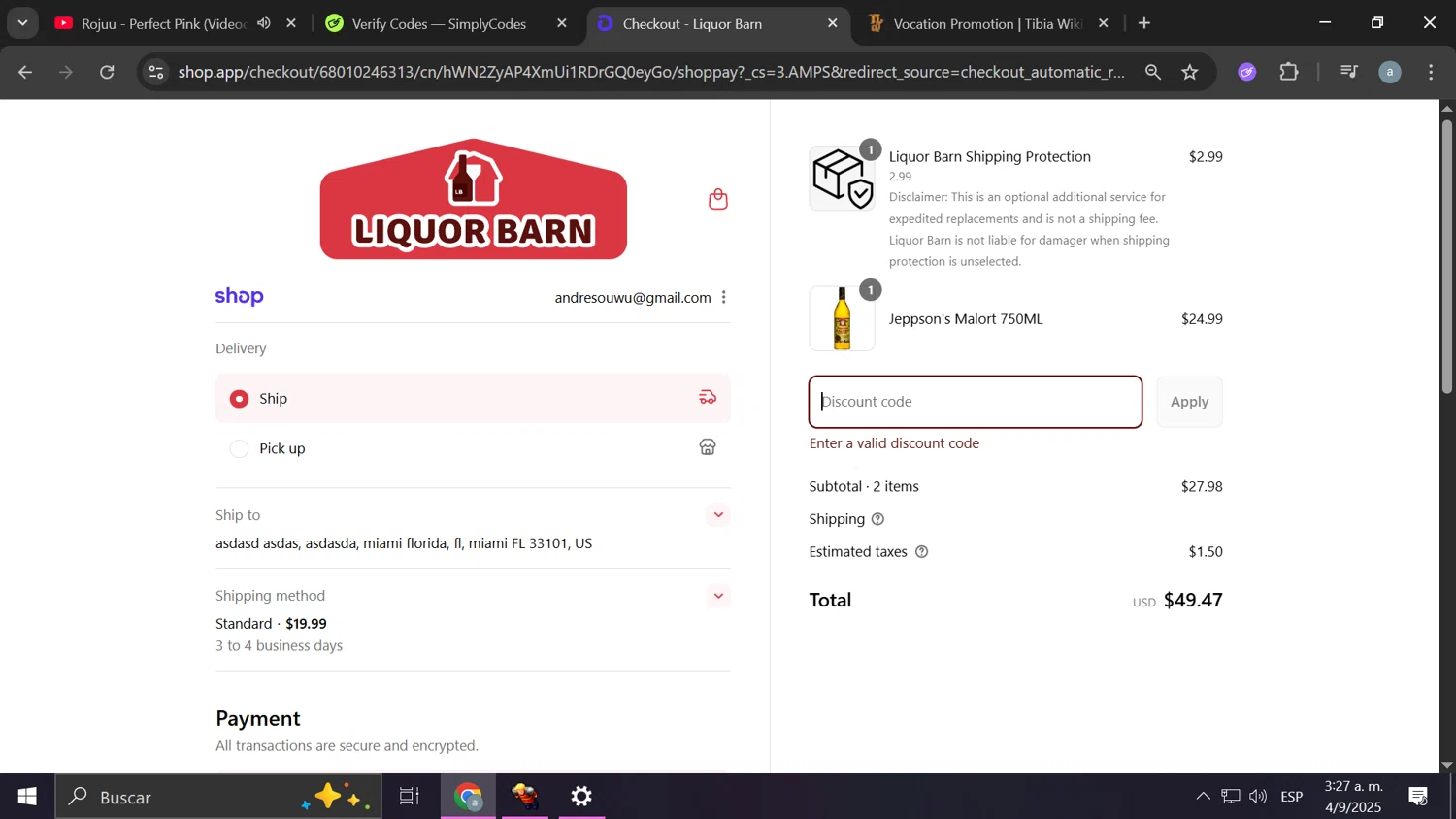Open the Chrome three-dot menu
The image size is (1456, 819).
pyautogui.click(x=1432, y=72)
